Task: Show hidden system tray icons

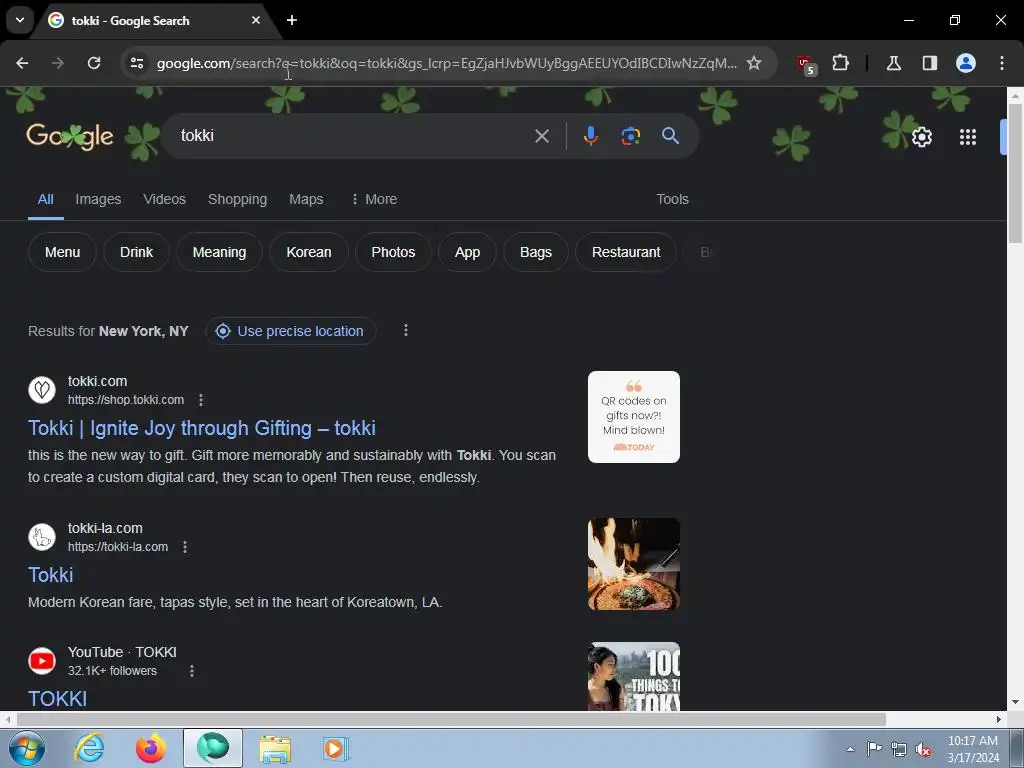Action: coord(850,749)
